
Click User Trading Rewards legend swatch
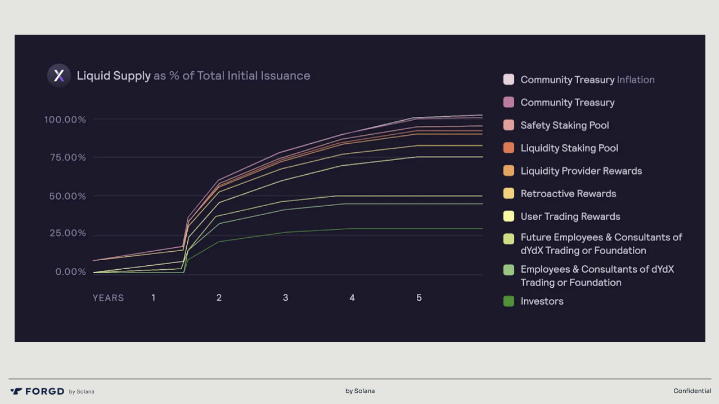pos(509,216)
